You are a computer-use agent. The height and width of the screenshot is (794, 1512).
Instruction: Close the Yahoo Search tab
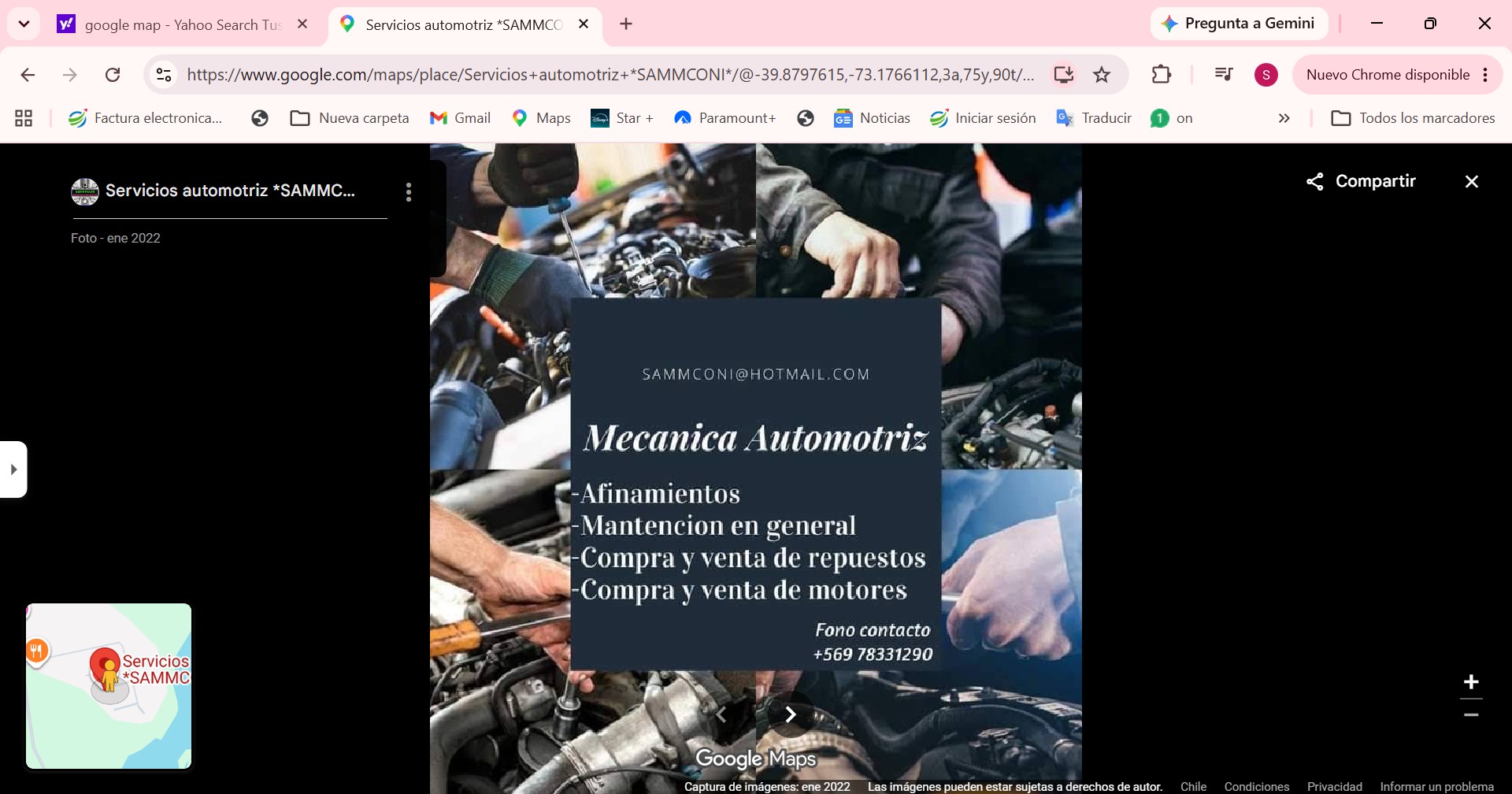[302, 24]
